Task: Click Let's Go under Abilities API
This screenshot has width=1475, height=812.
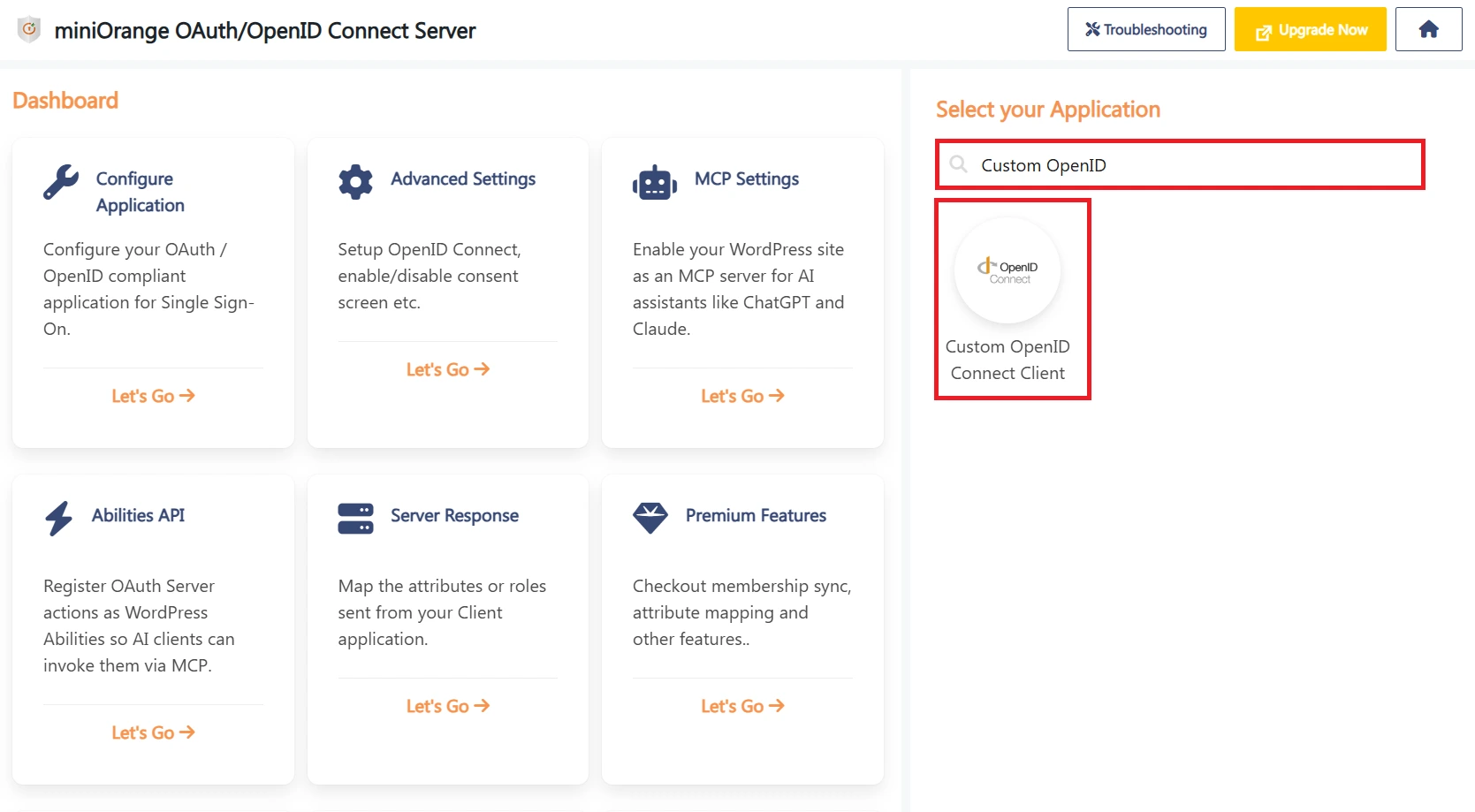Action: (x=153, y=732)
